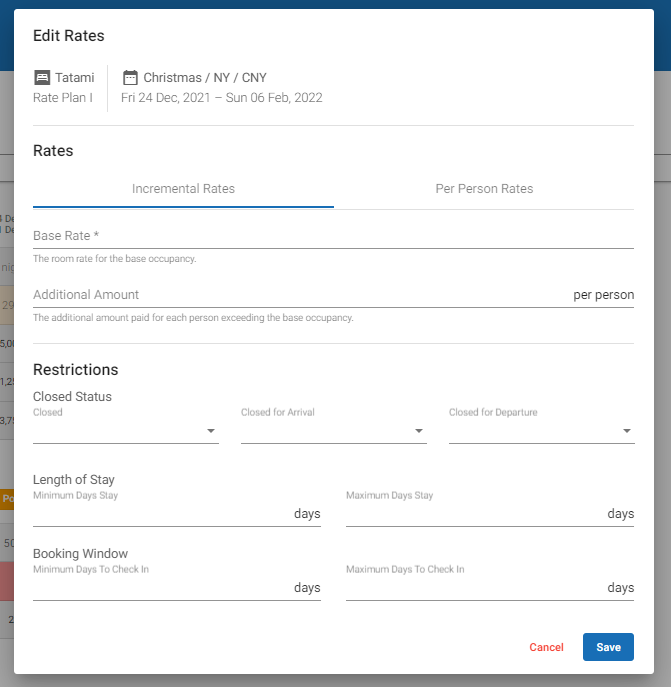671x687 pixels.
Task: Click the Maximum Days To Check In field
Action: click(475, 588)
